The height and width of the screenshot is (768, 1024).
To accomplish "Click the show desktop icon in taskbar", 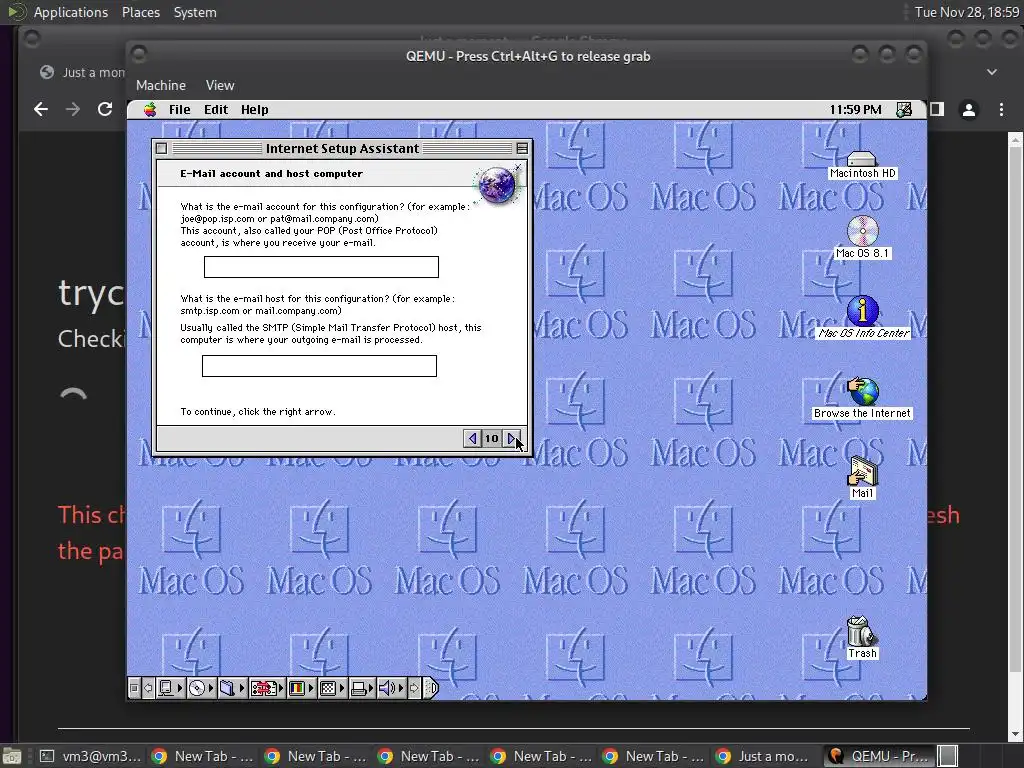I will point(12,756).
